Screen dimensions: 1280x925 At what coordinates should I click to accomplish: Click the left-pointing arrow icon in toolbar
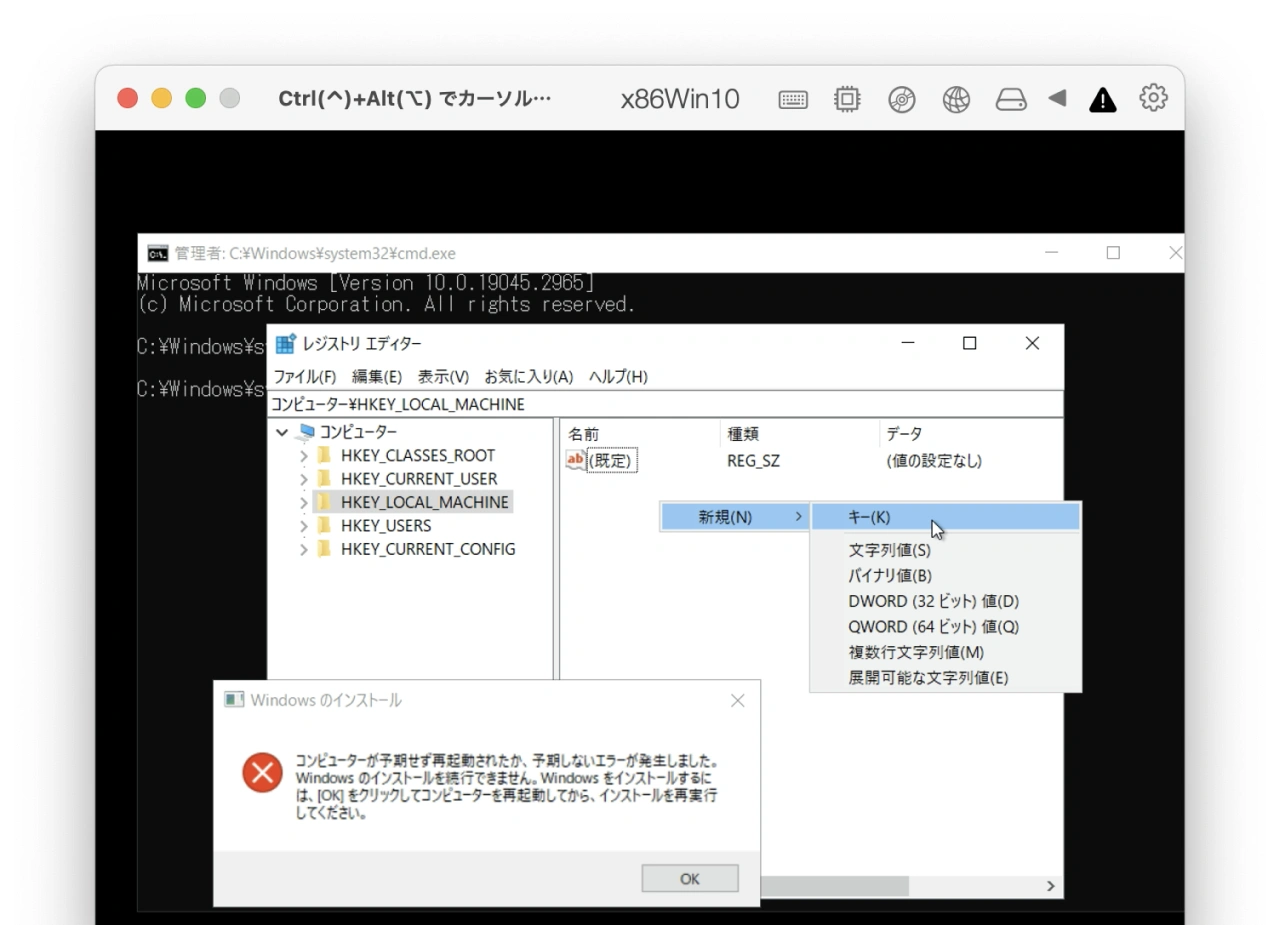[1057, 98]
